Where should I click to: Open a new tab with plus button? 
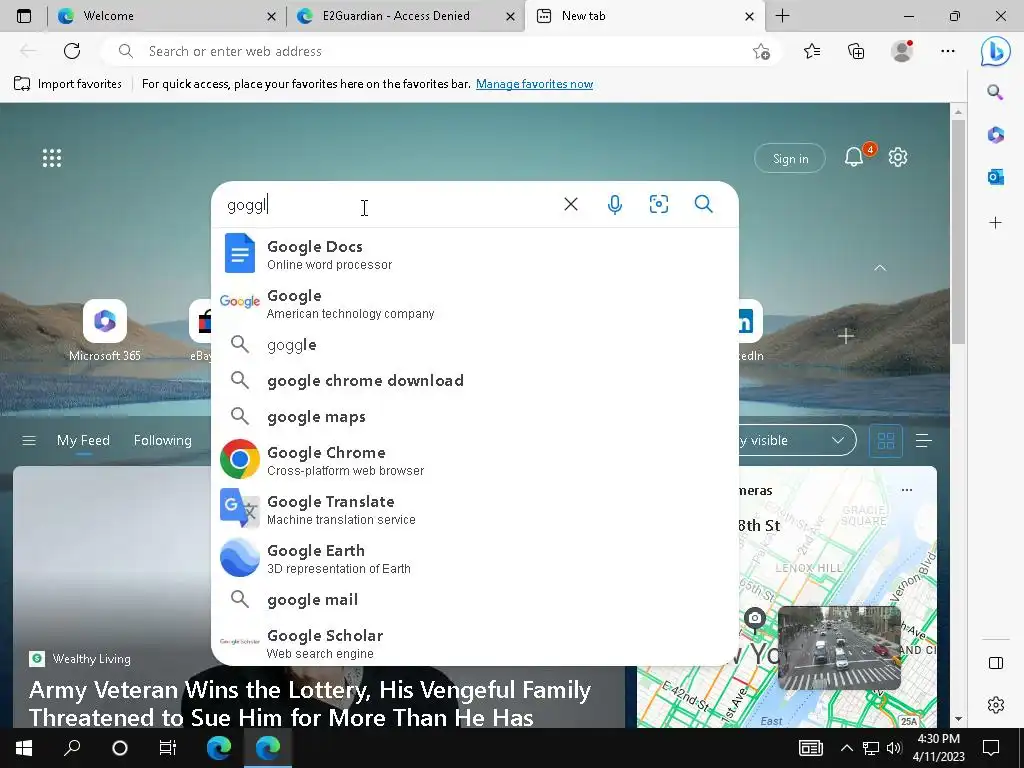point(782,16)
